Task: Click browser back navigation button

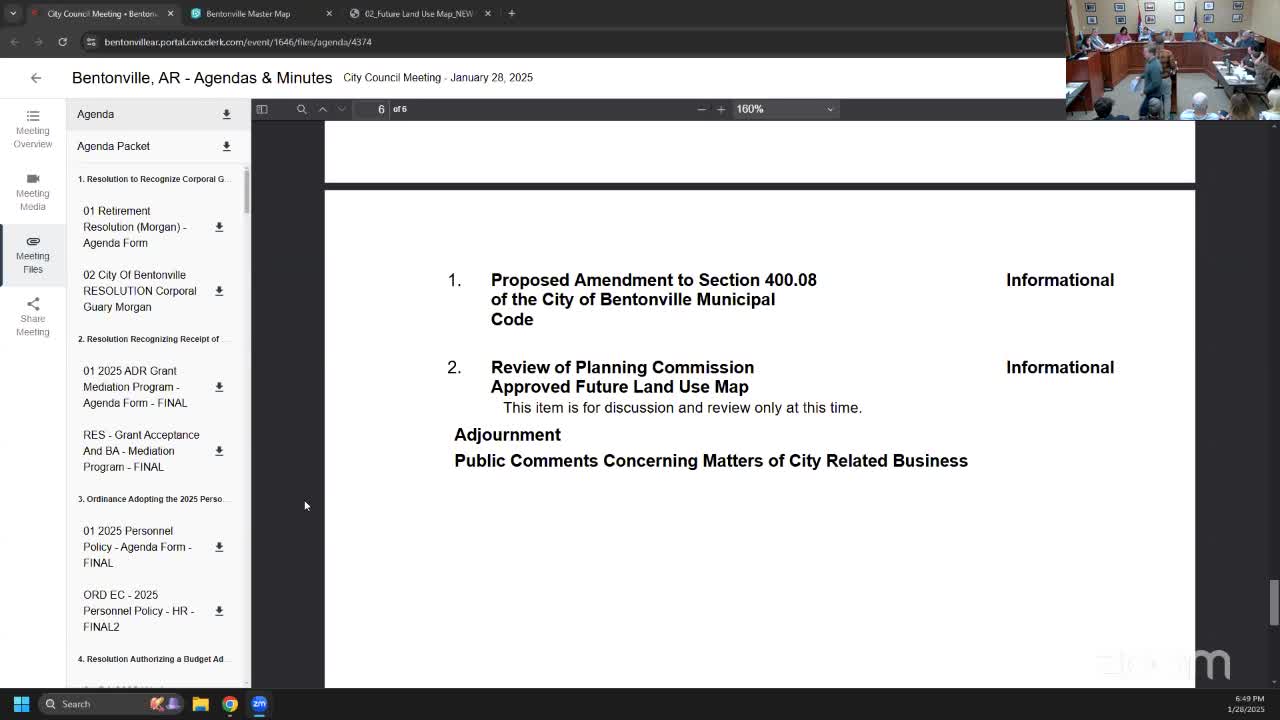Action: (x=14, y=42)
